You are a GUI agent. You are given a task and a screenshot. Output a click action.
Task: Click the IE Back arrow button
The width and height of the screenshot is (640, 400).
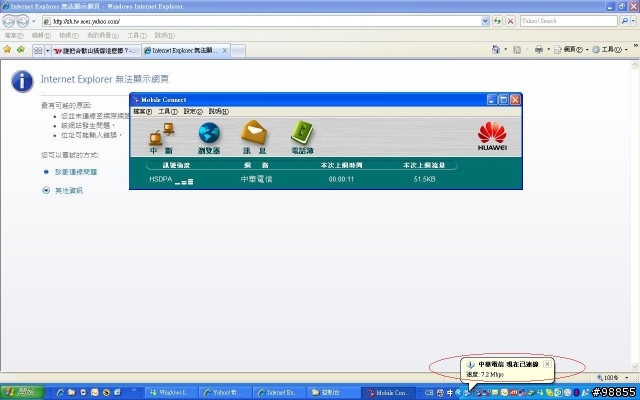click(x=9, y=21)
